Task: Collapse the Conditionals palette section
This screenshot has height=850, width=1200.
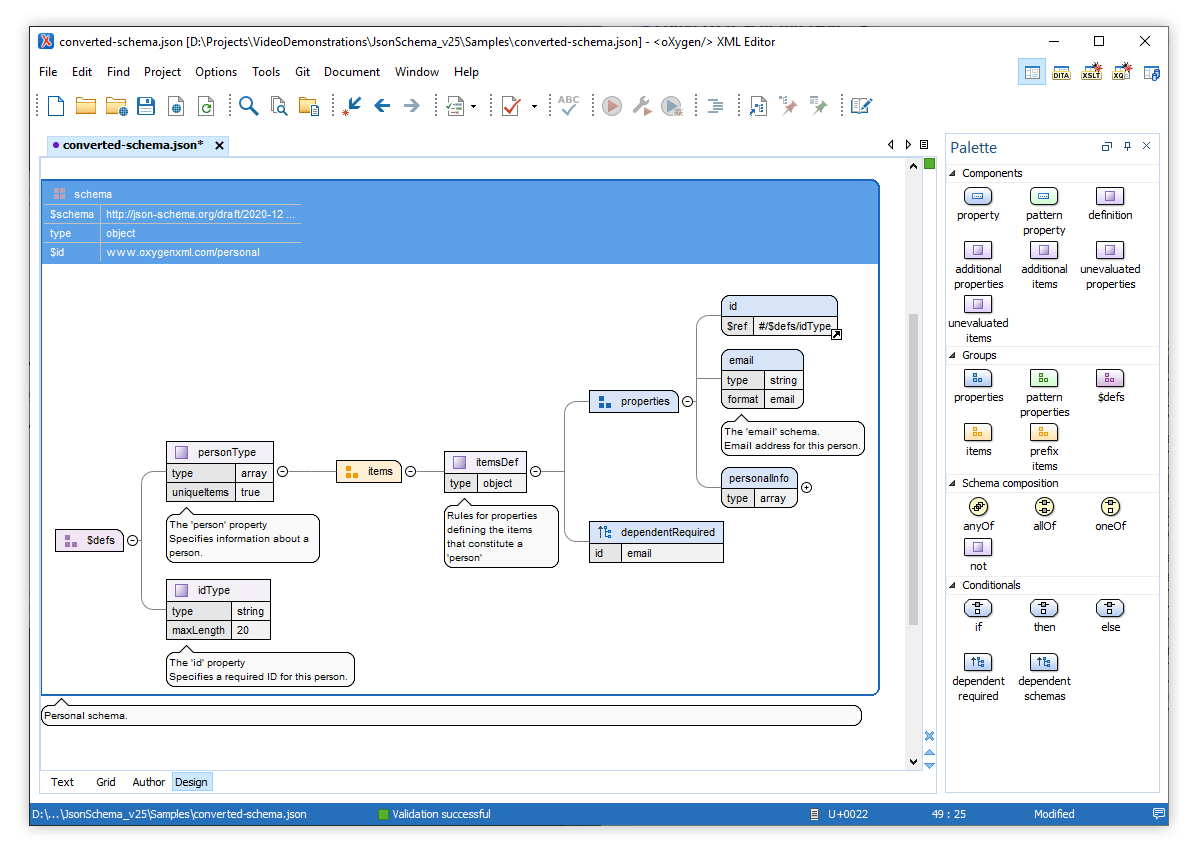Action: [952, 585]
